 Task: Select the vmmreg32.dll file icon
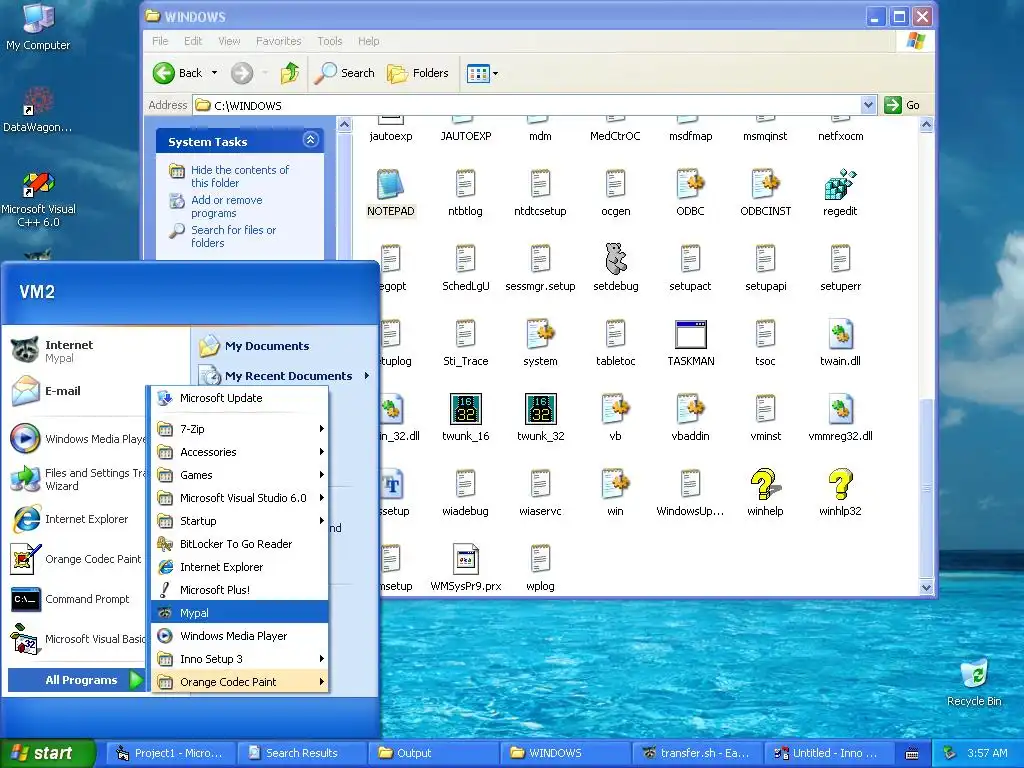840,409
